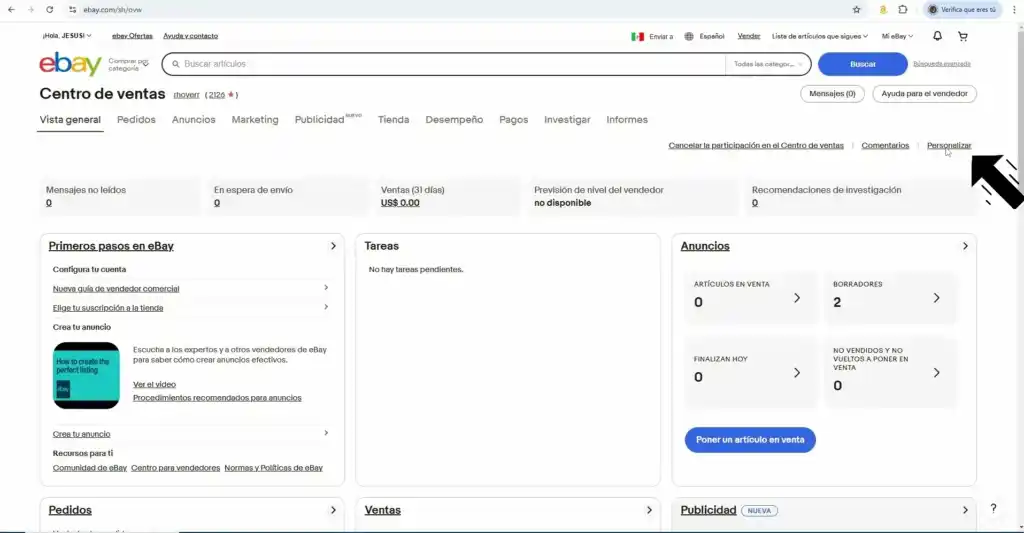Open 'ebay Ofertas' link
The image size is (1024, 533).
[x=132, y=36]
